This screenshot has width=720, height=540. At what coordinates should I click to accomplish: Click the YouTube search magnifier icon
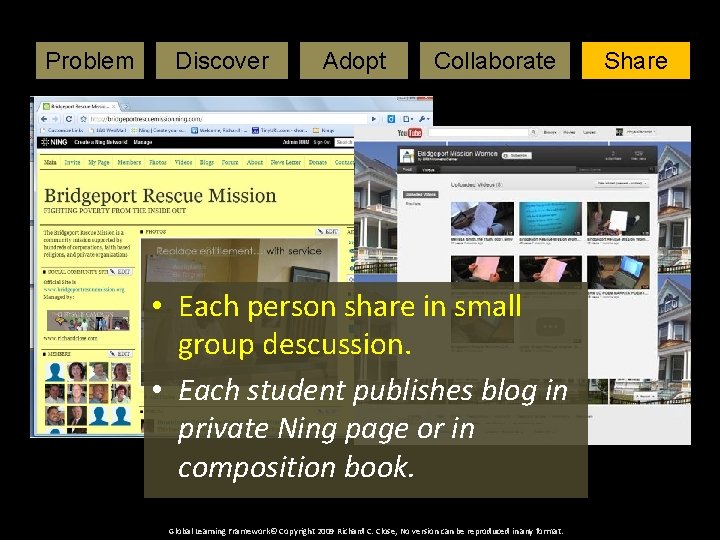pyautogui.click(x=534, y=132)
